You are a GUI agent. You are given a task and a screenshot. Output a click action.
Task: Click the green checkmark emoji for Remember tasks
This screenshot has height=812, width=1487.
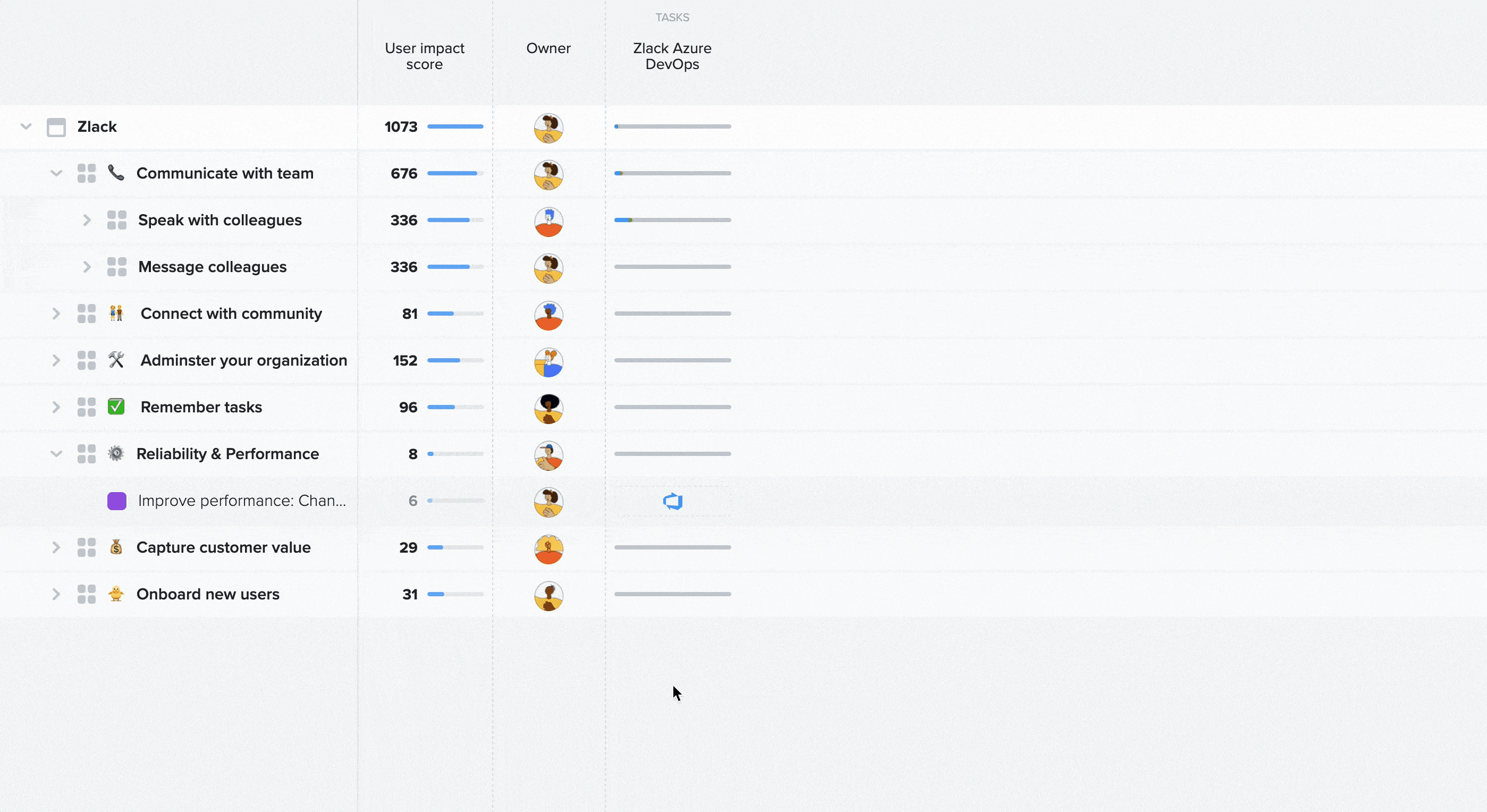(x=116, y=407)
